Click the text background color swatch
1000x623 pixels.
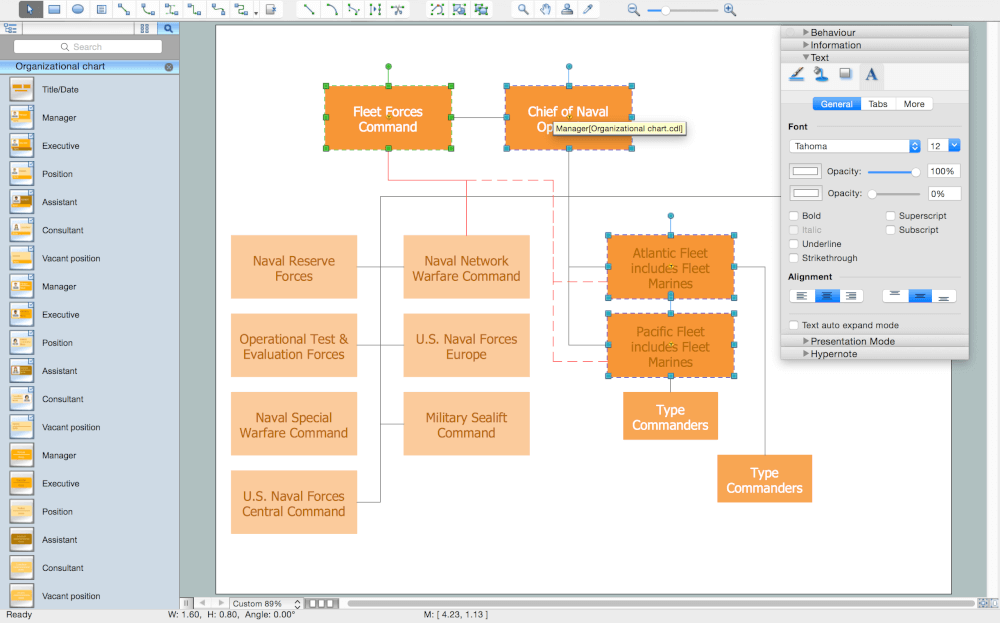(805, 193)
